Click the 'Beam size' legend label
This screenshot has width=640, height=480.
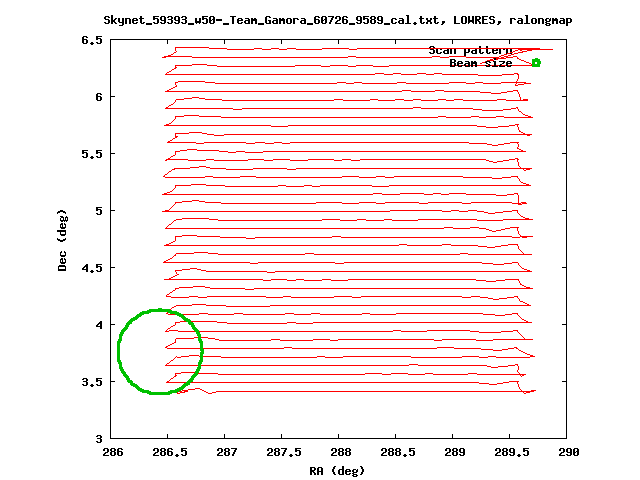click(x=480, y=63)
